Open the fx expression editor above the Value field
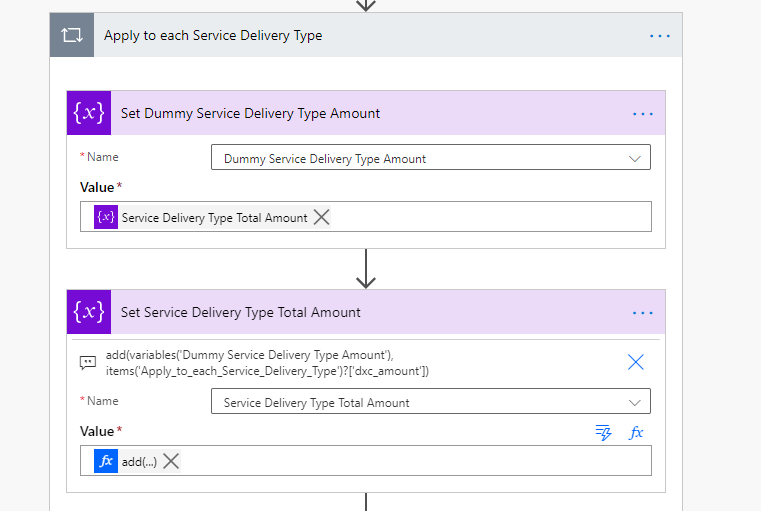 [x=635, y=432]
